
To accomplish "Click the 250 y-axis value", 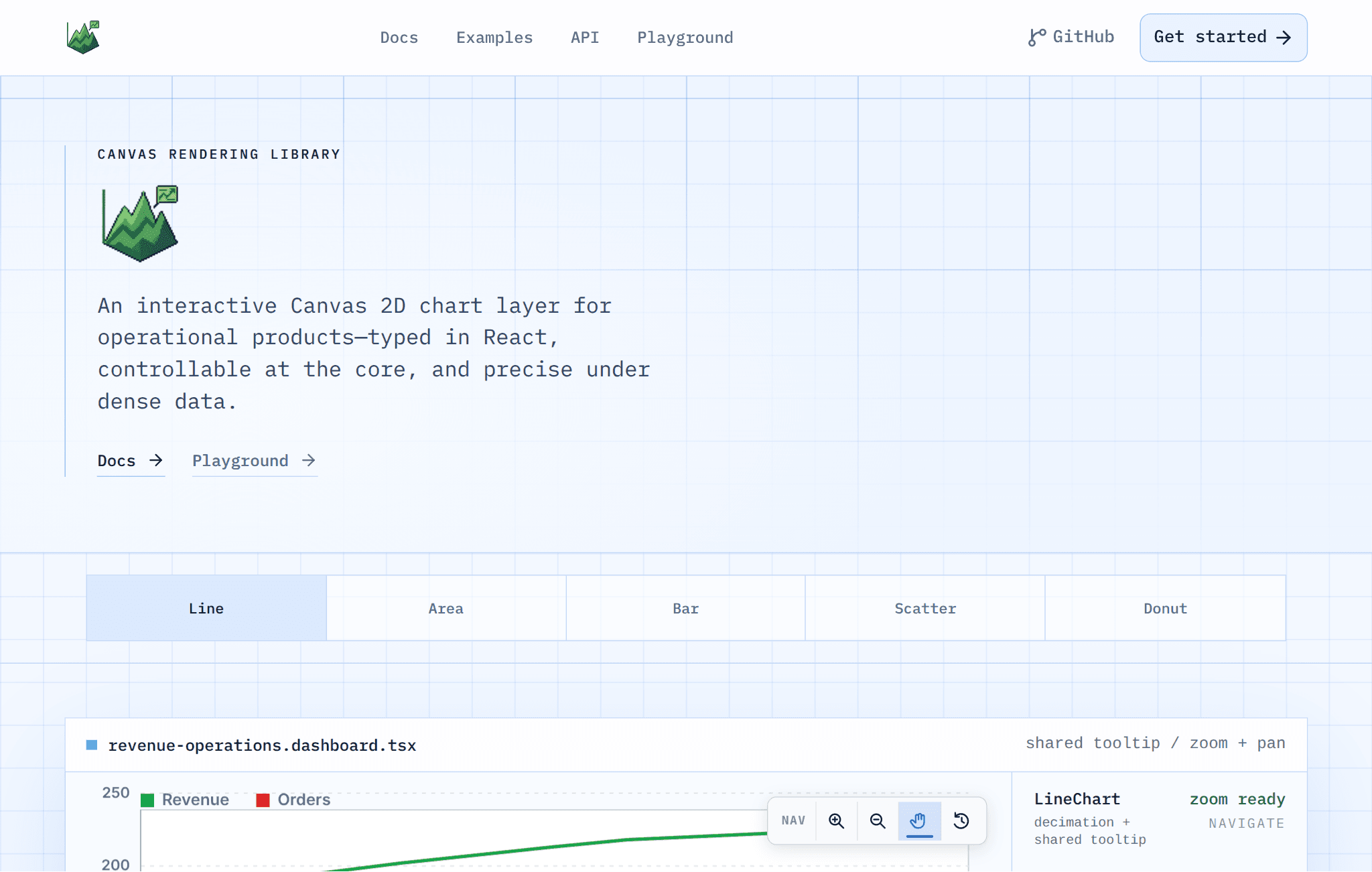I will click(x=116, y=793).
